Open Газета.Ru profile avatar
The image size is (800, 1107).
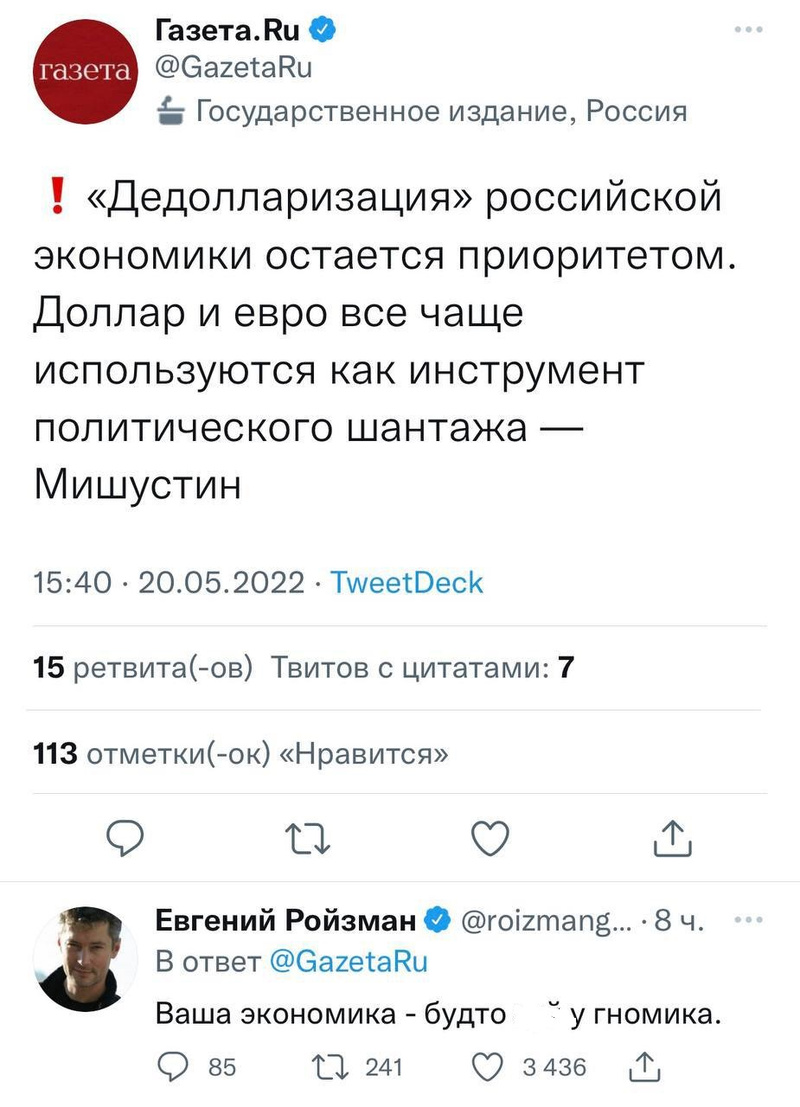point(84,69)
